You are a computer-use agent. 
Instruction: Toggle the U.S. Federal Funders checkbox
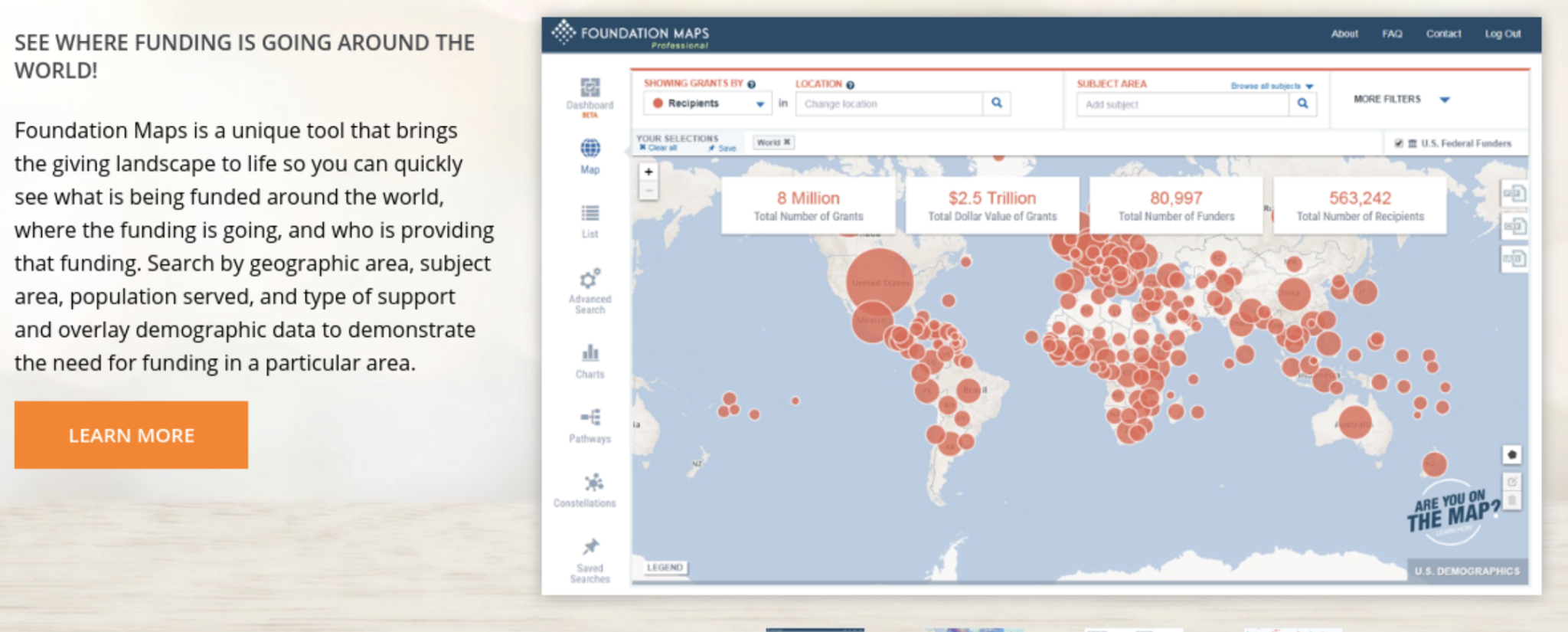tap(1399, 143)
